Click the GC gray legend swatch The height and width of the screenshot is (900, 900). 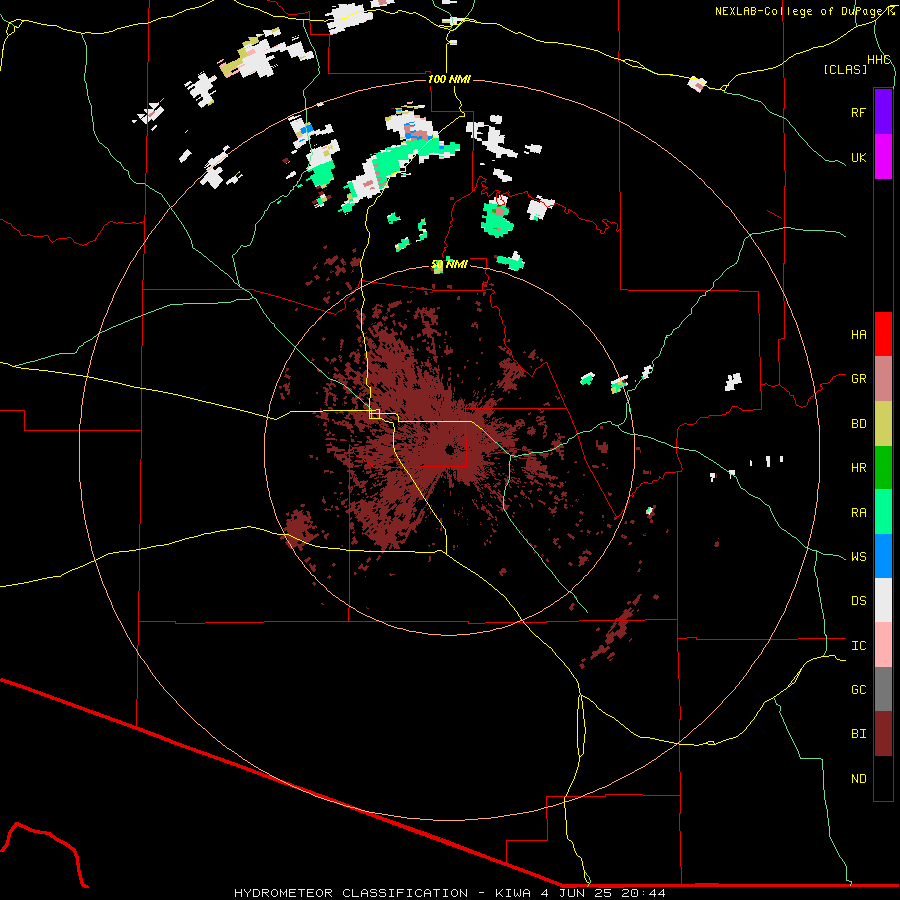pyautogui.click(x=883, y=689)
